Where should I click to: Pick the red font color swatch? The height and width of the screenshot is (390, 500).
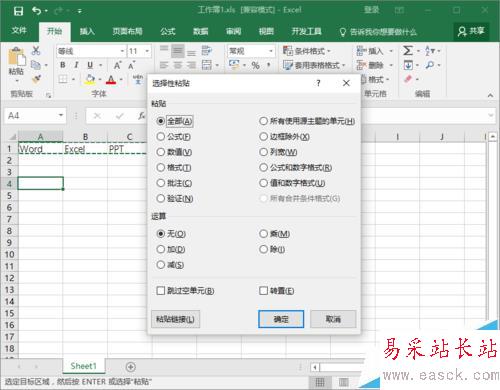point(111,79)
